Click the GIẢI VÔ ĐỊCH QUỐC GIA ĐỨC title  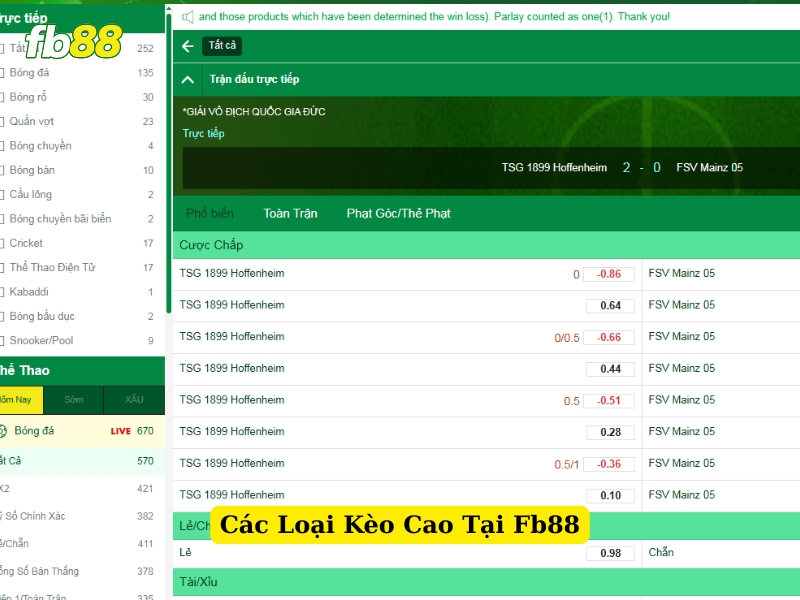254,112
